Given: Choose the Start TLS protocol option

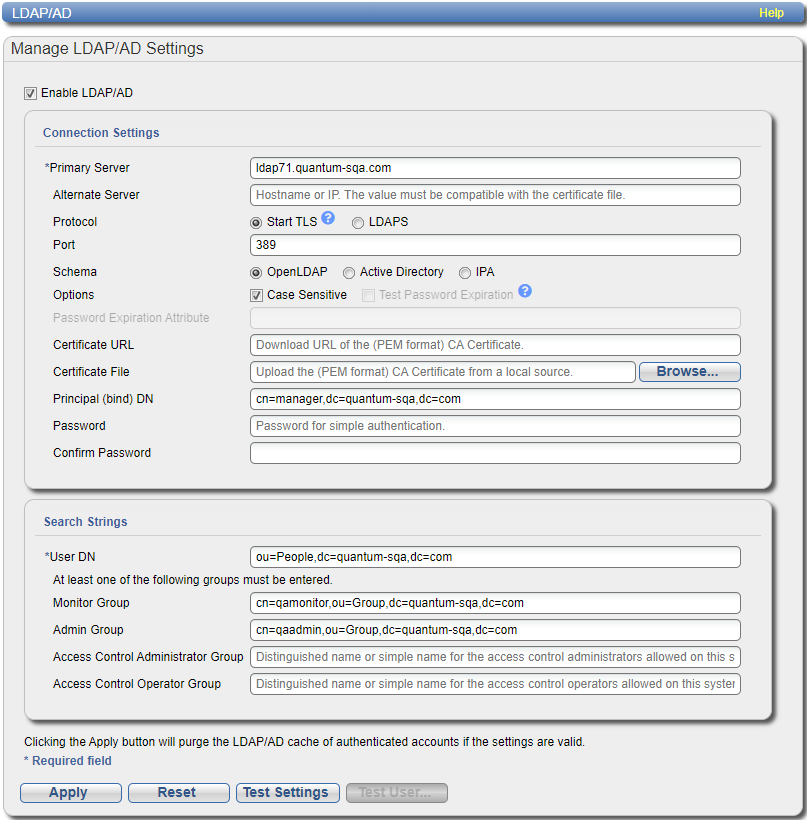Looking at the screenshot, I should pyautogui.click(x=257, y=222).
